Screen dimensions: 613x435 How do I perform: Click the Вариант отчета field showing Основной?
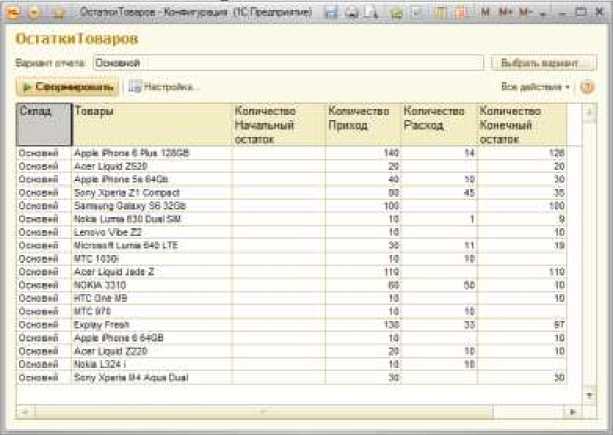coord(288,63)
